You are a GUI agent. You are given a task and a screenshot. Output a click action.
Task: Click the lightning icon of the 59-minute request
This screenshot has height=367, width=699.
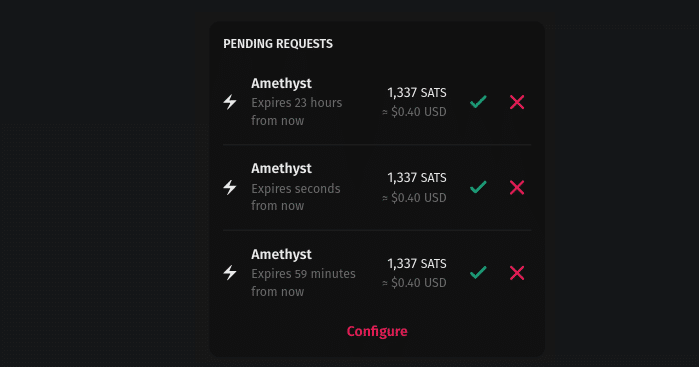coord(230,272)
